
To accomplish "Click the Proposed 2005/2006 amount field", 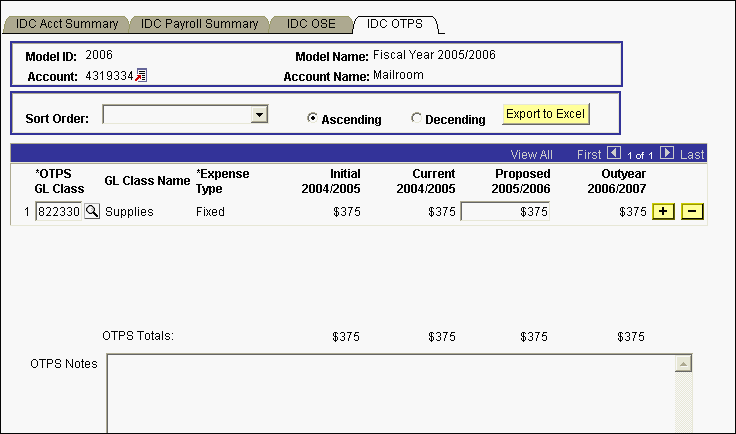I will (505, 211).
